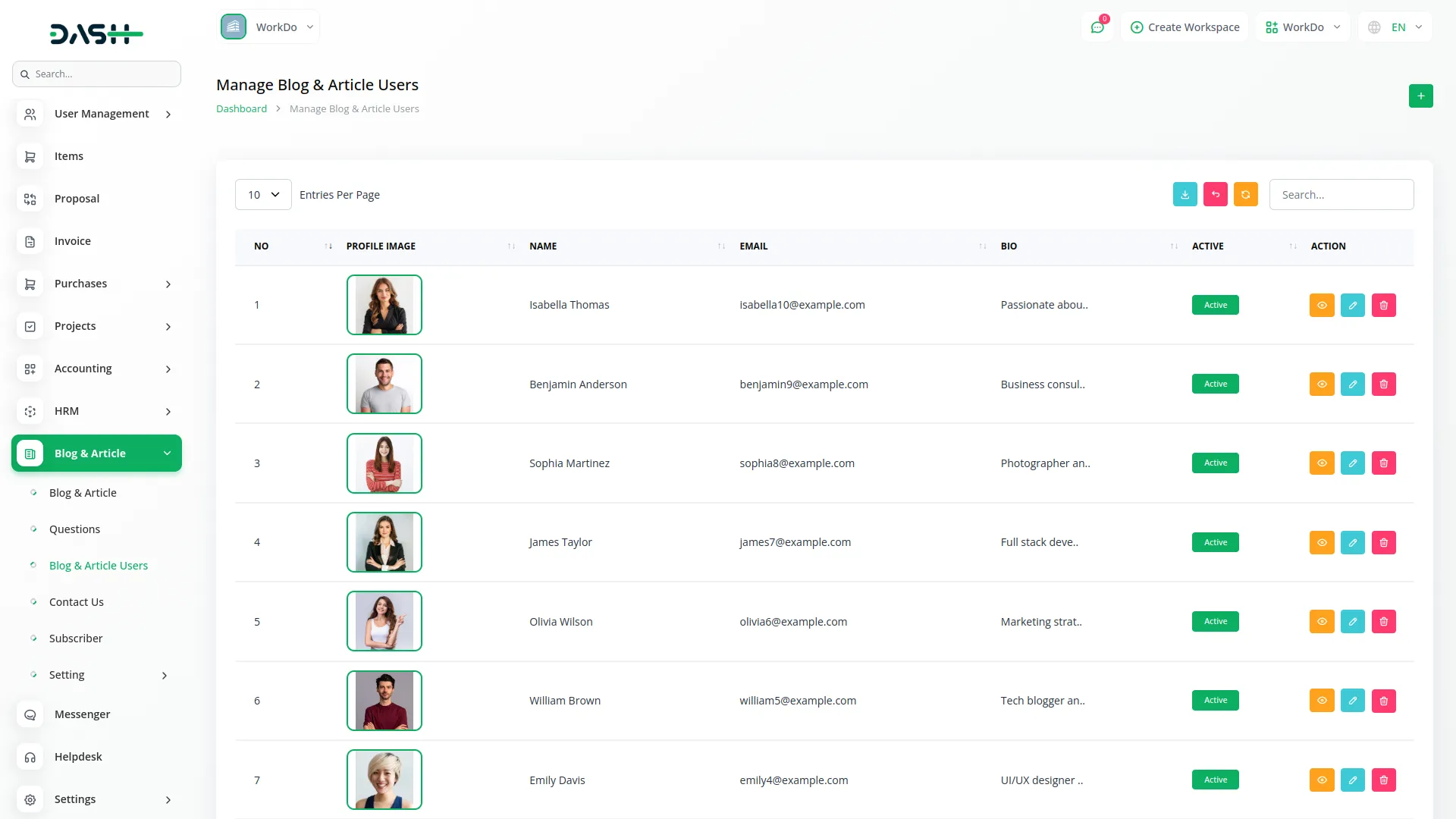Click the blue download export icon
This screenshot has height=819, width=1456.
(1185, 195)
